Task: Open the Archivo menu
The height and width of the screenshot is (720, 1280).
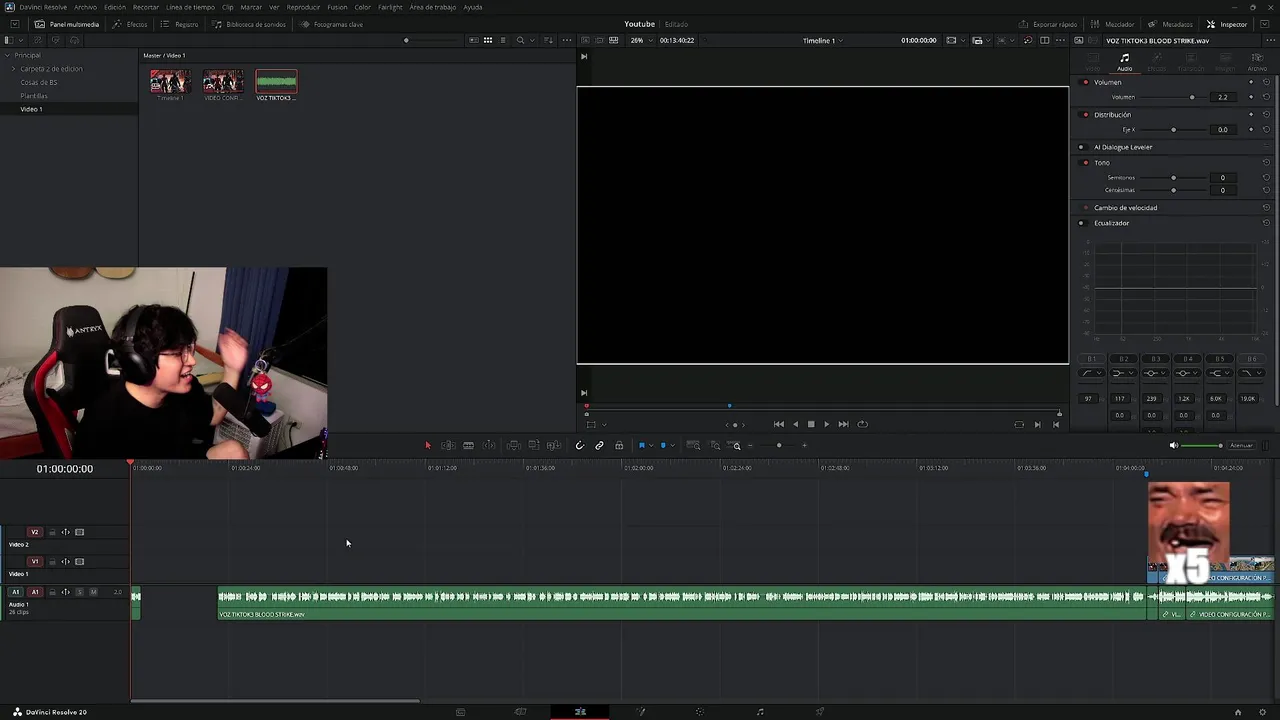Action: [86, 7]
